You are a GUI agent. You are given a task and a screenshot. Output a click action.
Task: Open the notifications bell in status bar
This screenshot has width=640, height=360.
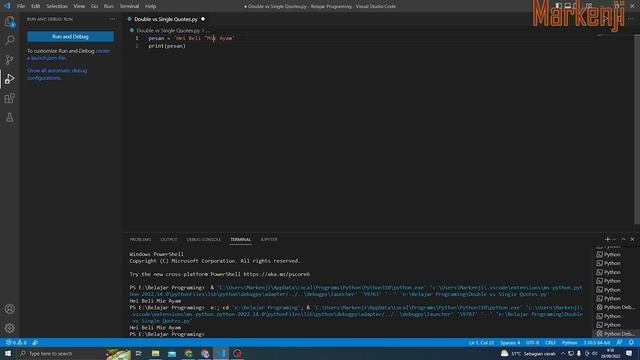[x=631, y=342]
